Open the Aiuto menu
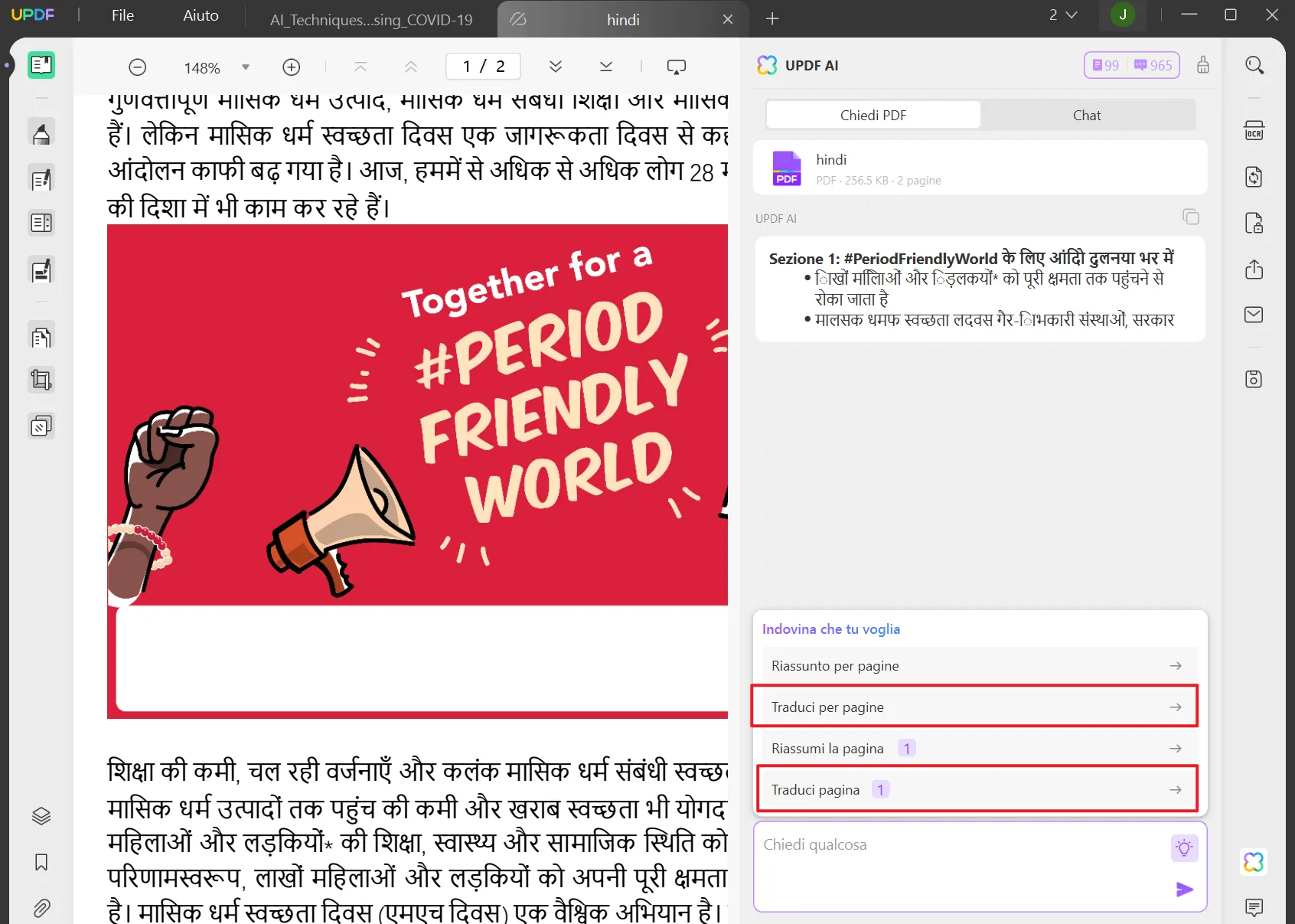This screenshot has height=924, width=1295. tap(201, 15)
